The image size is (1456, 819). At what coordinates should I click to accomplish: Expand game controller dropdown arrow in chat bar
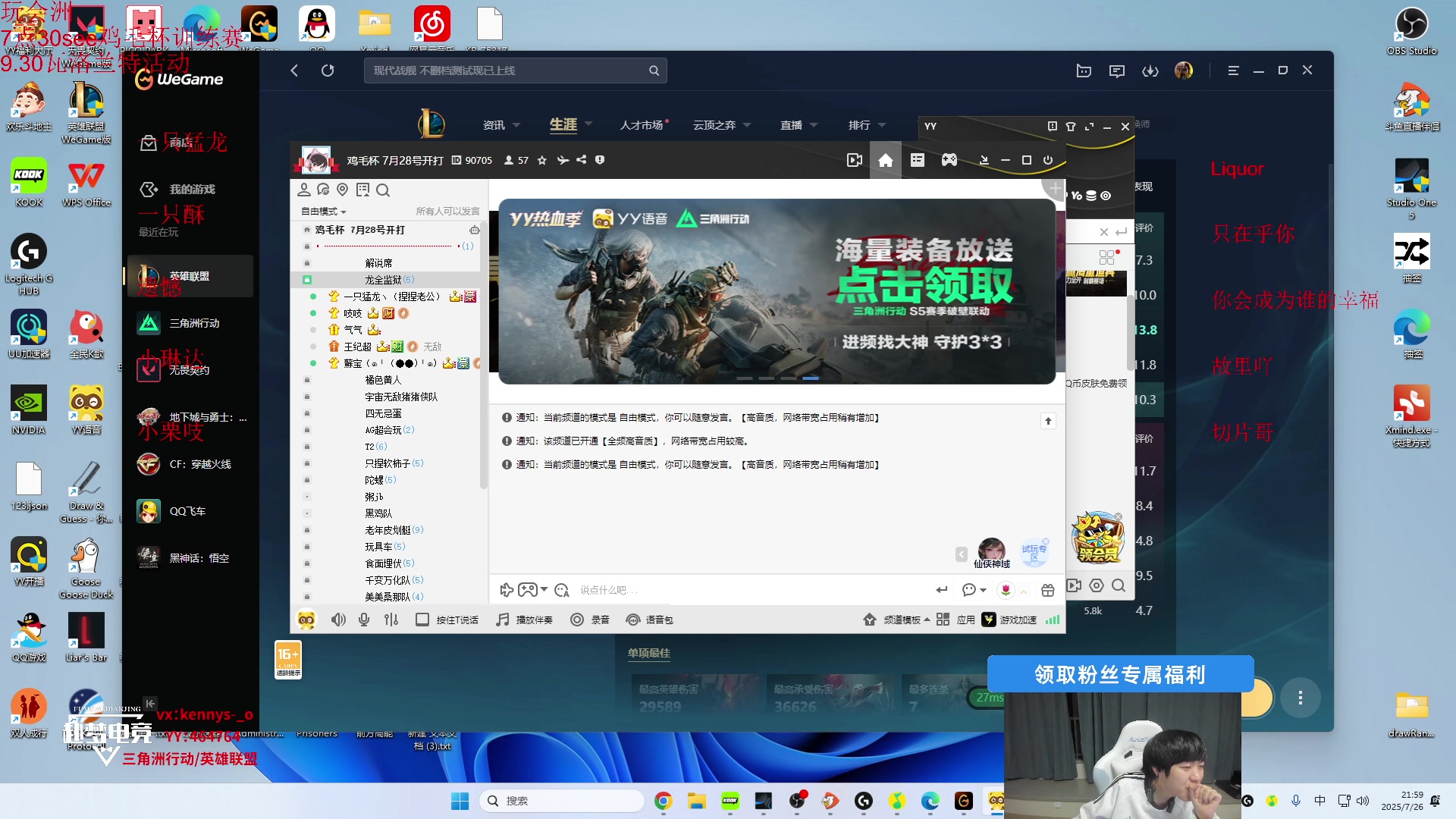pos(544,589)
